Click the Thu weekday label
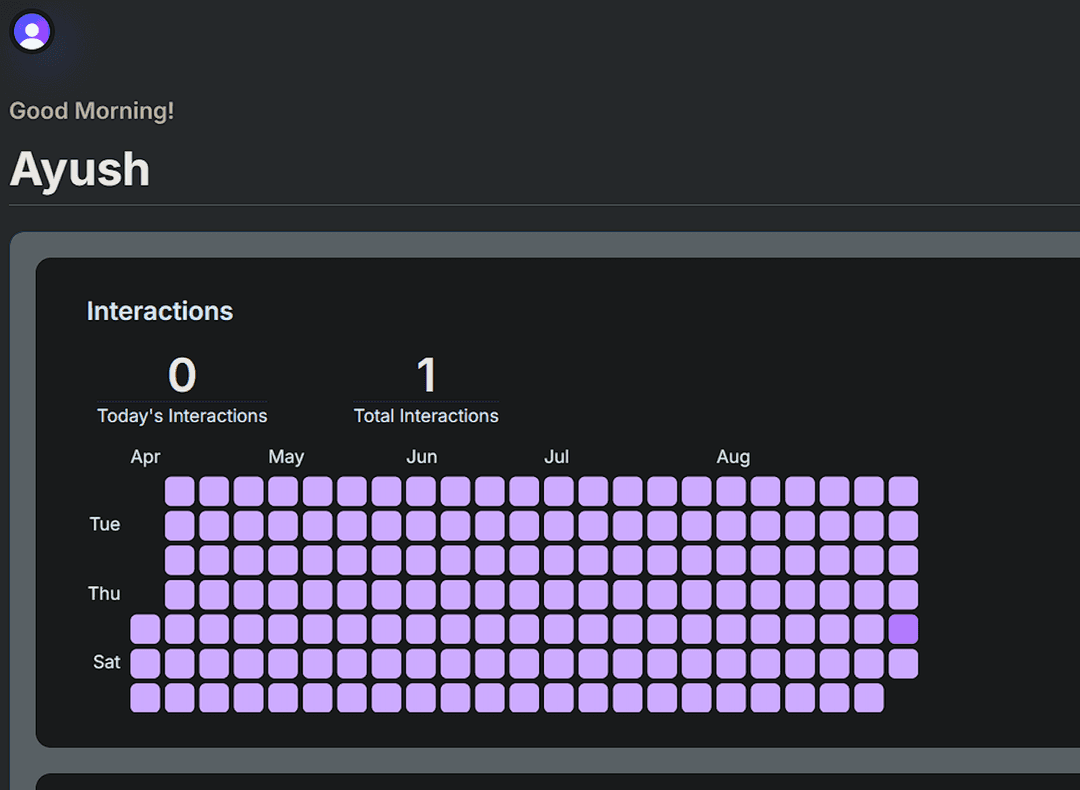Image resolution: width=1080 pixels, height=790 pixels. tap(104, 593)
